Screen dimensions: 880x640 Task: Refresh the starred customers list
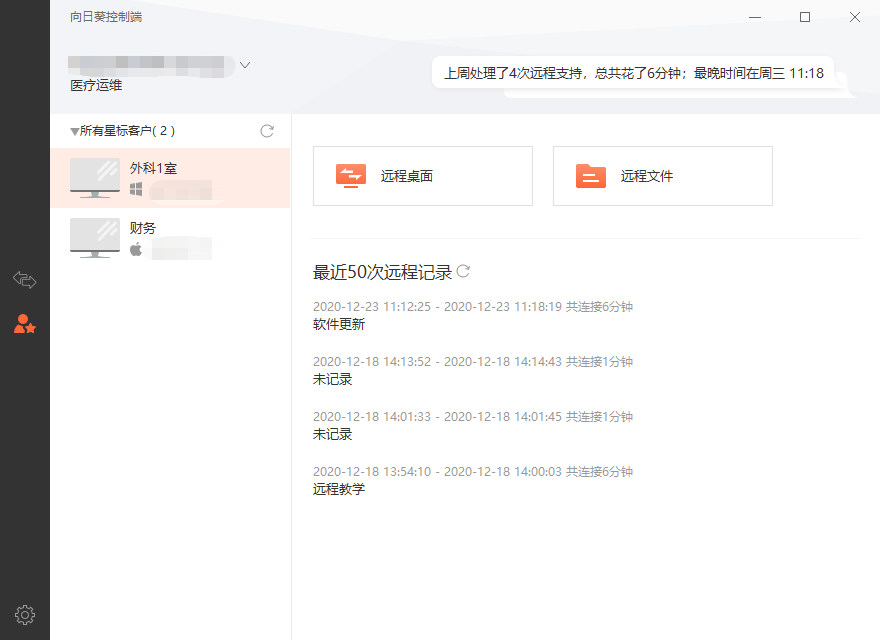267,131
